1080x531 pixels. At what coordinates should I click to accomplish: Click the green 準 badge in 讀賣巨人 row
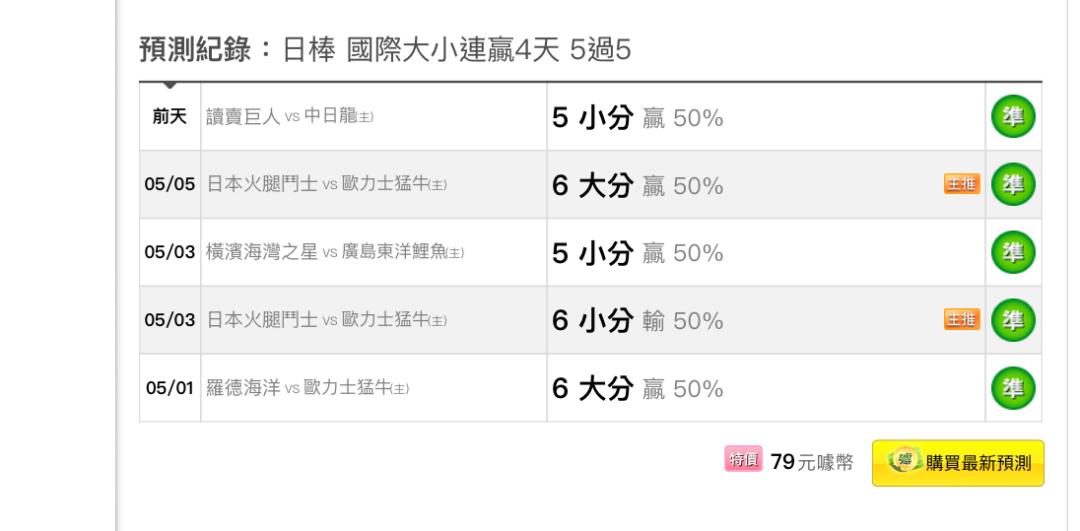point(1013,116)
